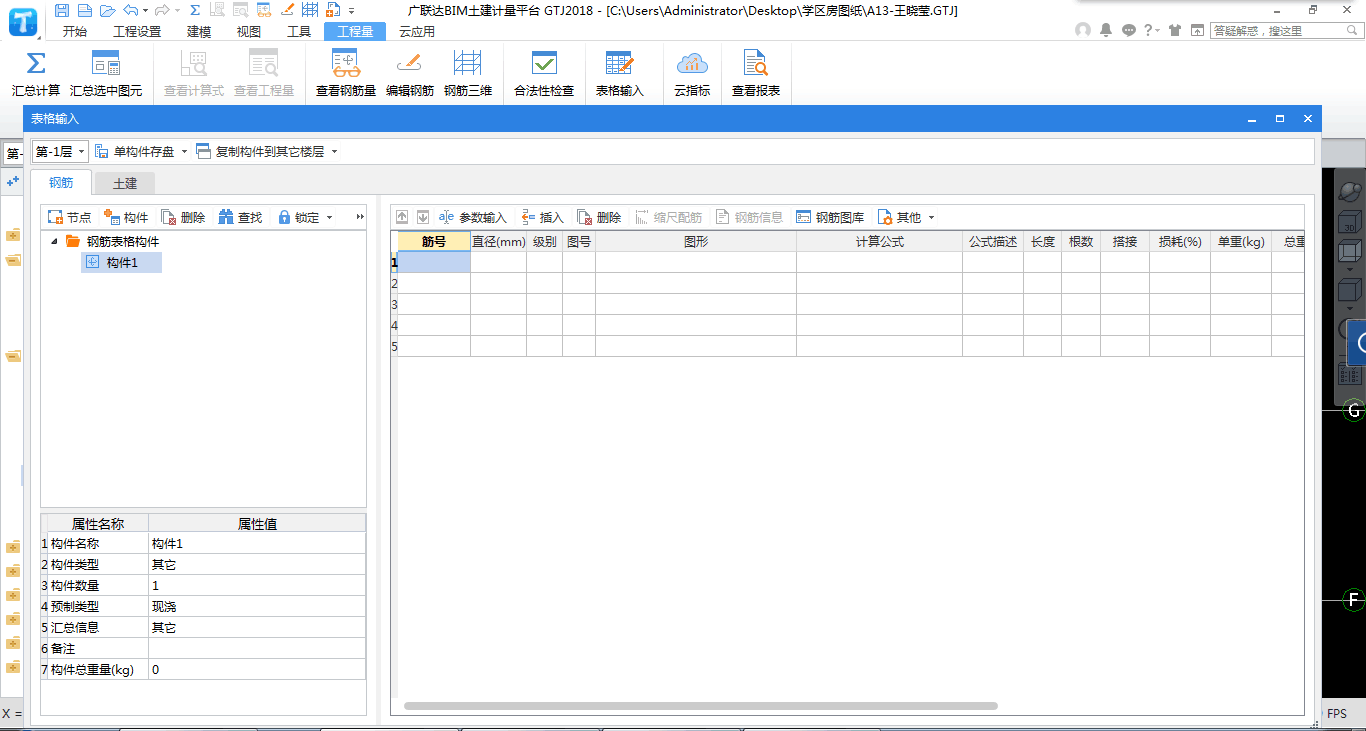
Task: Click the chat message bubble icon
Action: [x=1129, y=30]
